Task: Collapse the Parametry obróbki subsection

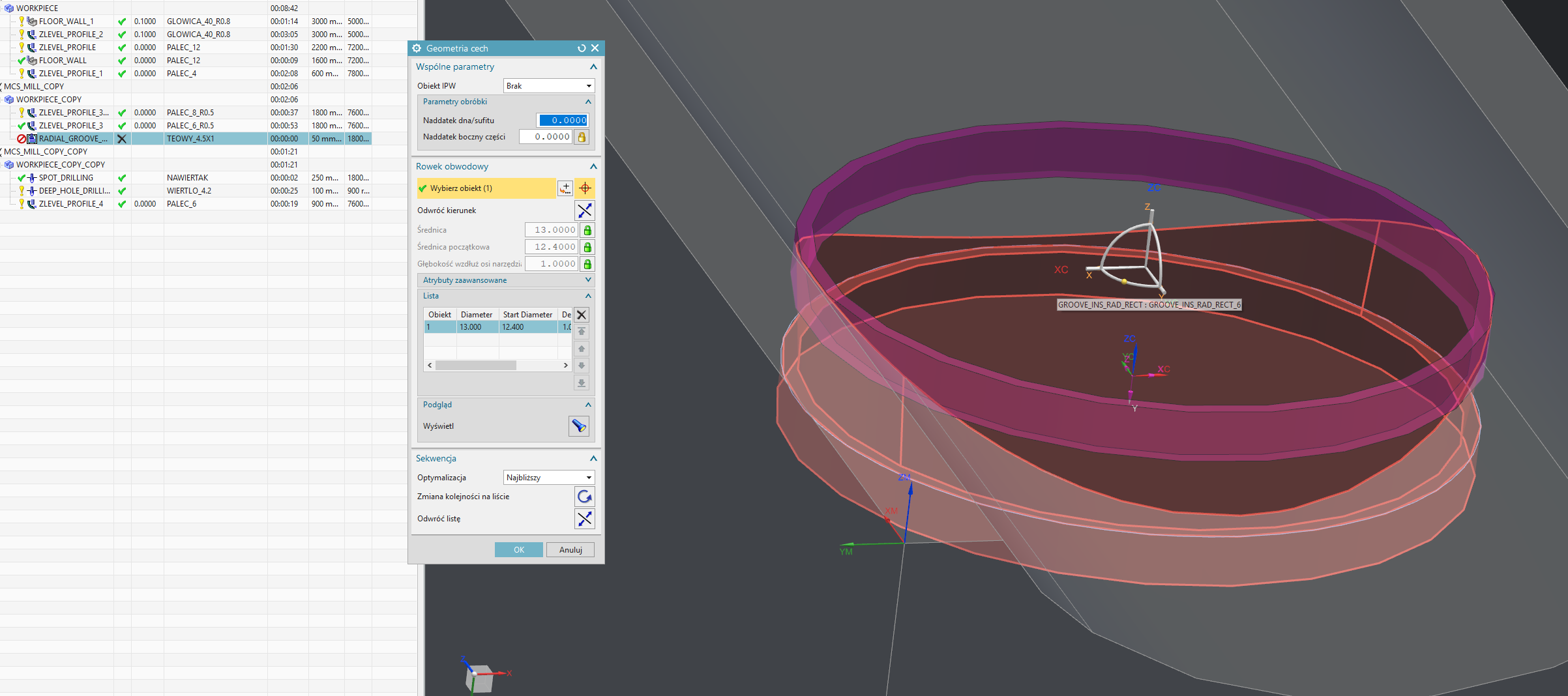Action: pyautogui.click(x=588, y=102)
